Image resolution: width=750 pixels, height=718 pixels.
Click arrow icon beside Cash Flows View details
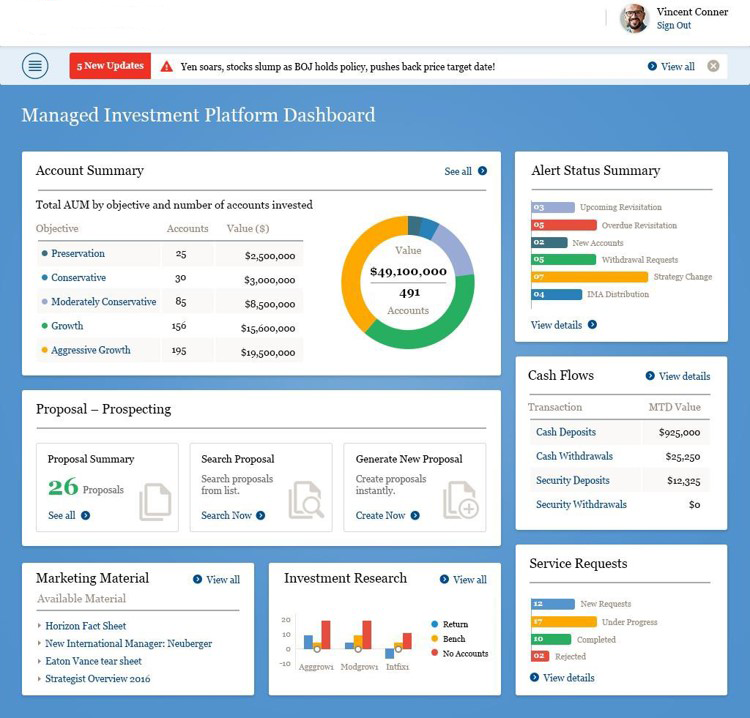(x=650, y=376)
